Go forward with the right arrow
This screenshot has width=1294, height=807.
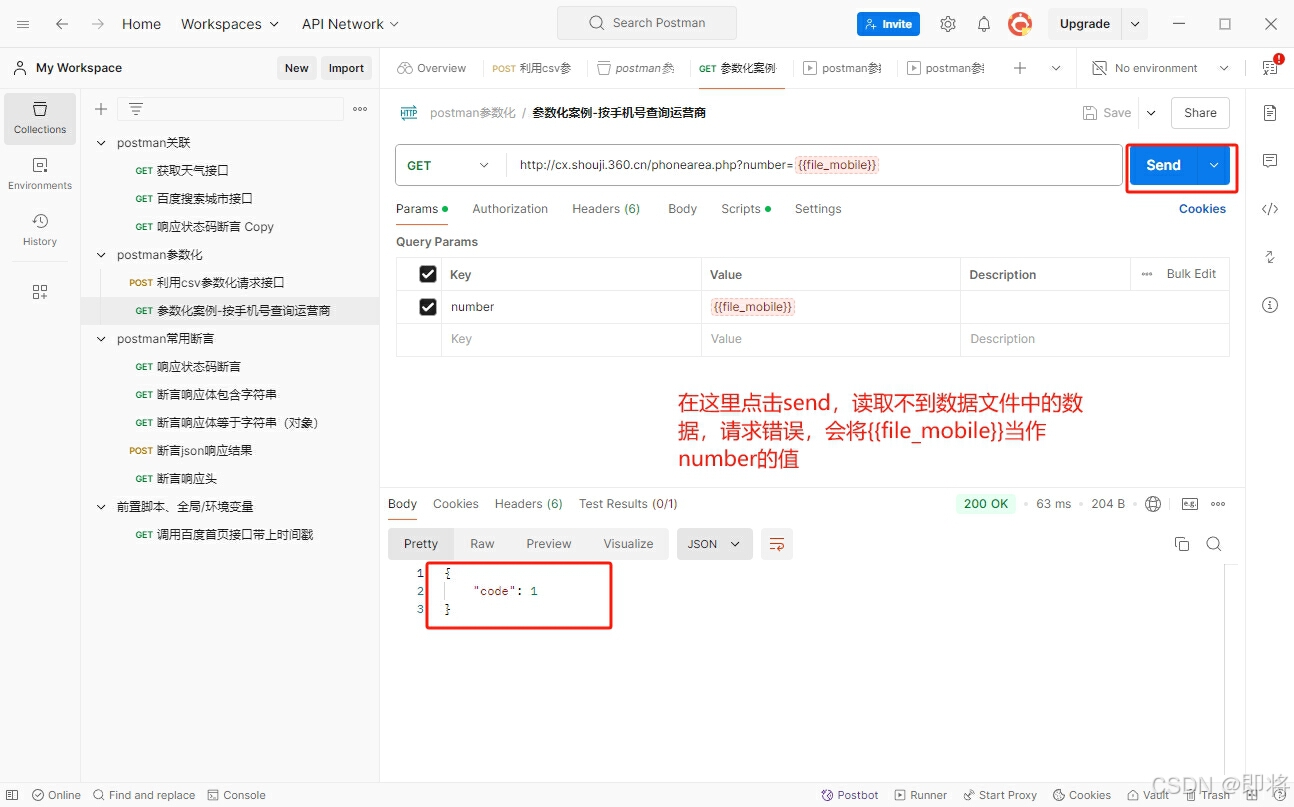pos(98,24)
